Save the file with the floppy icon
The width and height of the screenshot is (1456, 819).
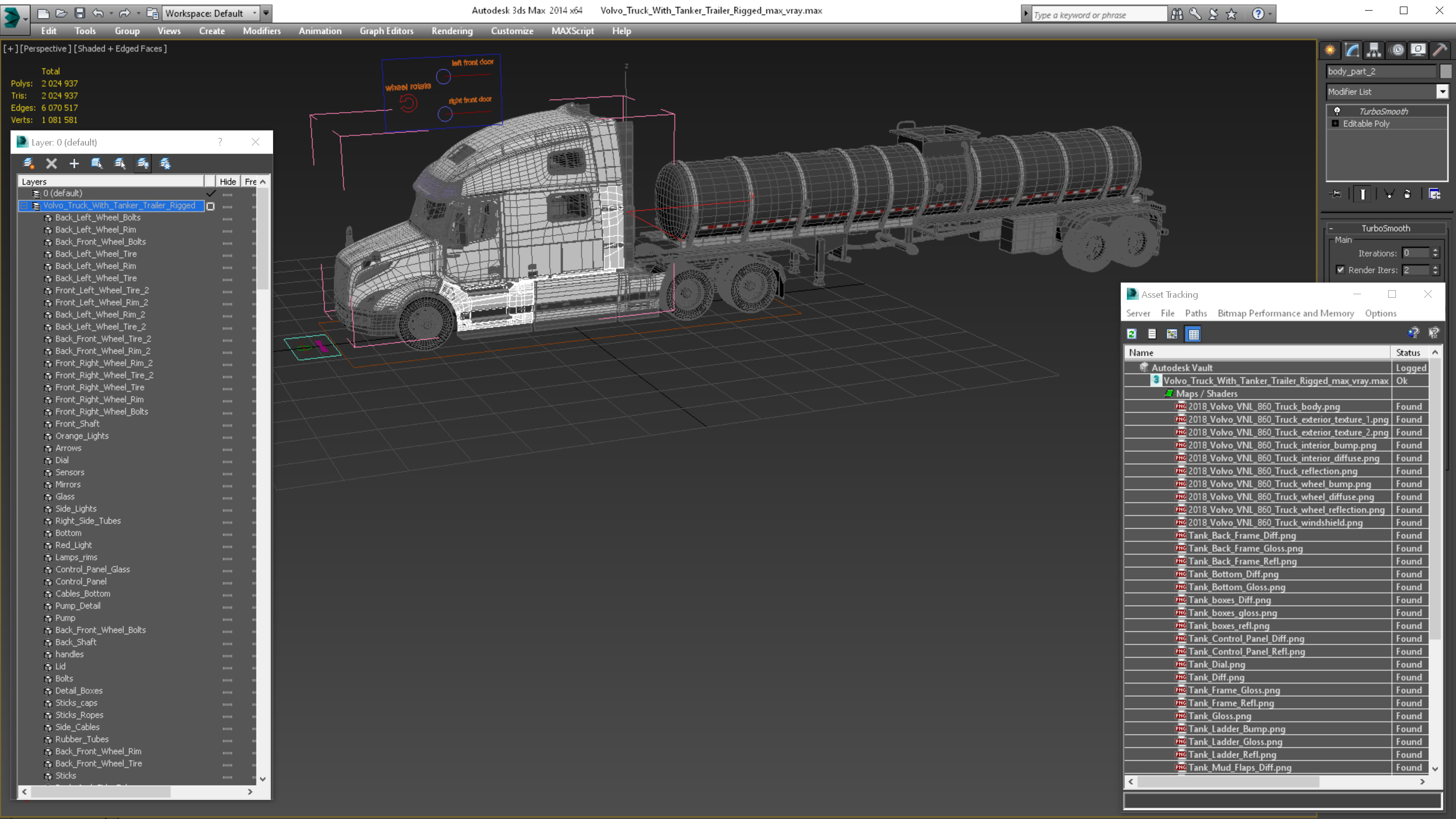coord(80,13)
